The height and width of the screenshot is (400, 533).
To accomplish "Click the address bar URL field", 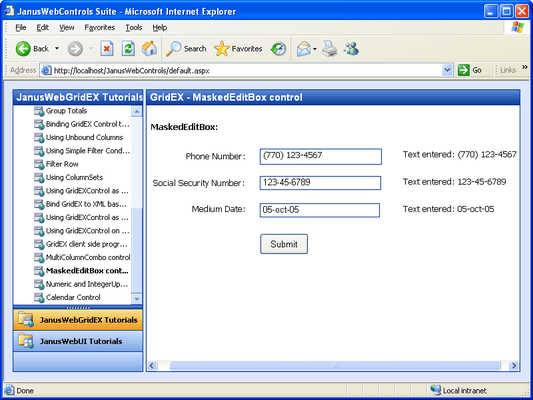I will pyautogui.click(x=241, y=70).
